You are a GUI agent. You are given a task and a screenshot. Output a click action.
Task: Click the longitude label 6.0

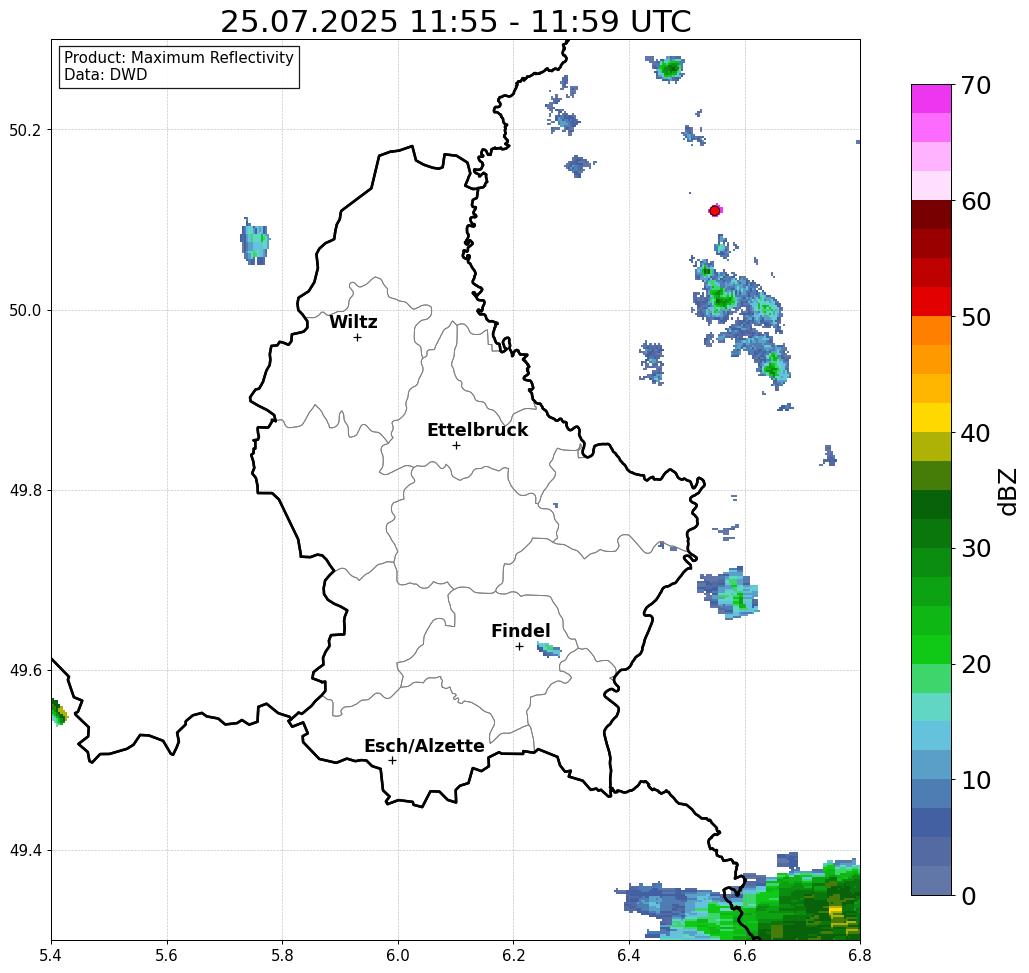click(x=398, y=955)
